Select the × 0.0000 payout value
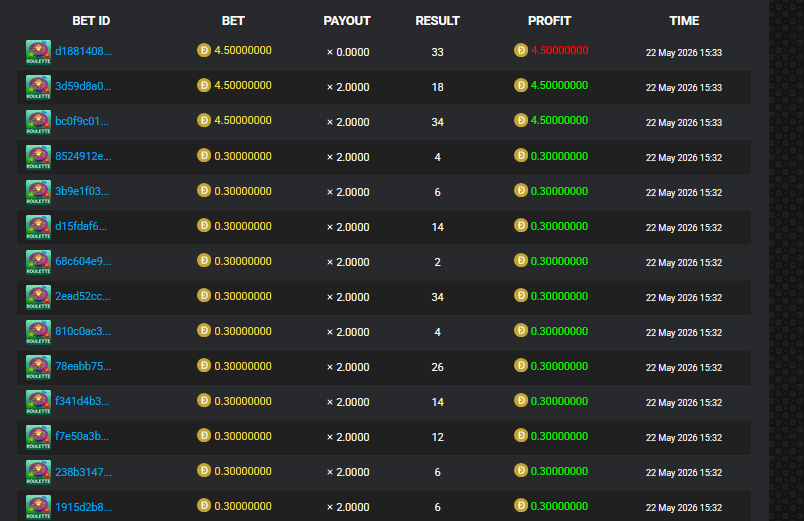The width and height of the screenshot is (804, 521). 348,52
